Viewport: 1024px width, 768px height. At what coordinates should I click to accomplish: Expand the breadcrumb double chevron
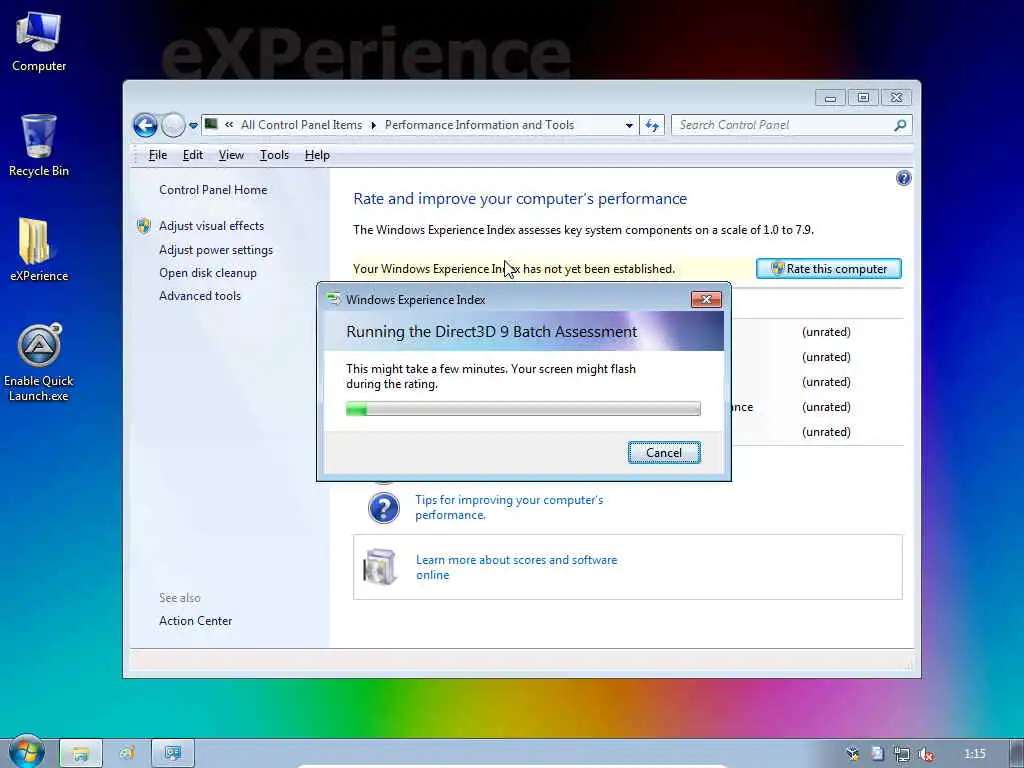tap(229, 124)
